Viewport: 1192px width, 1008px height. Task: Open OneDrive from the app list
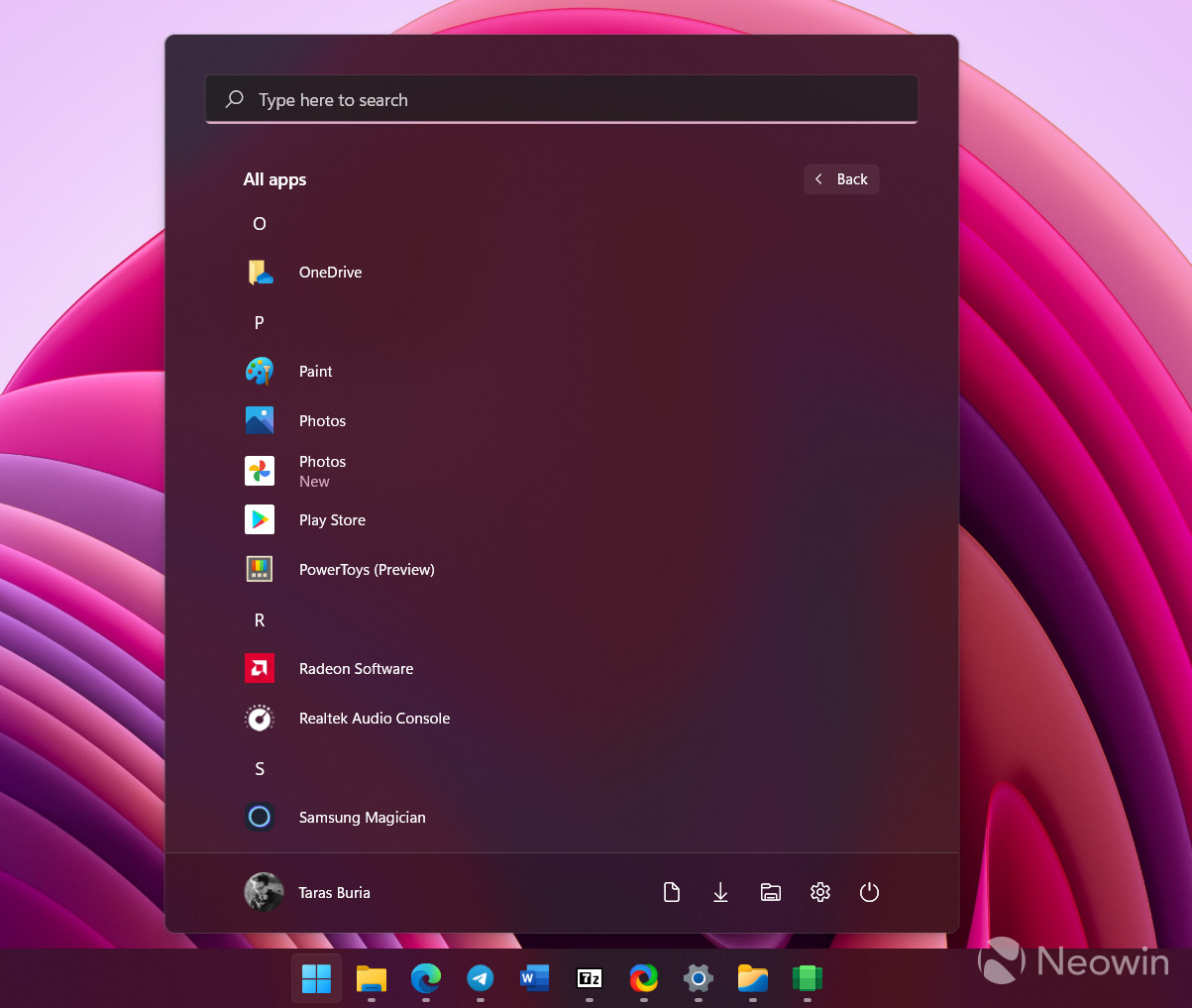330,272
